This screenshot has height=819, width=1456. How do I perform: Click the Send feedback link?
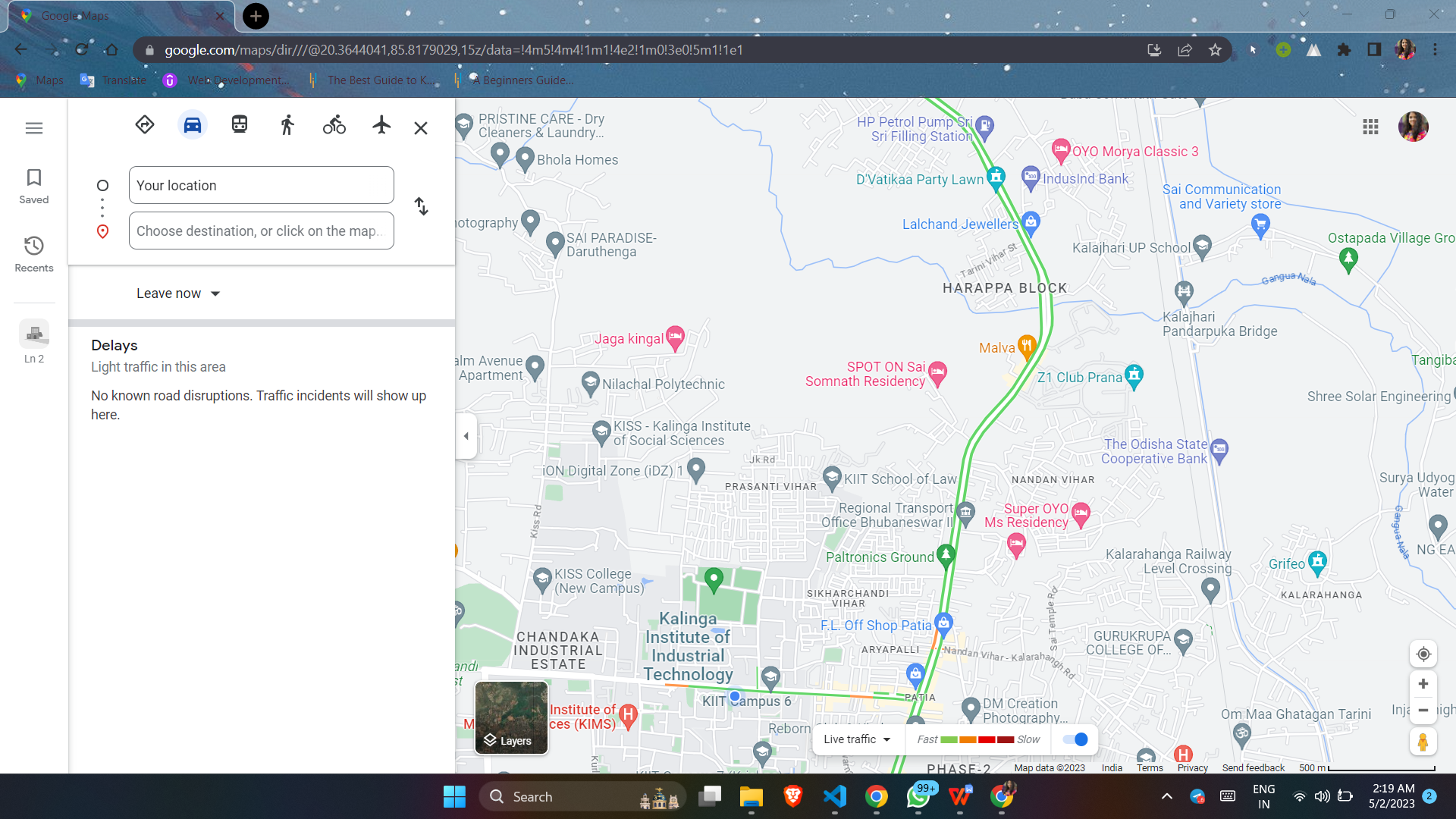click(x=1253, y=768)
